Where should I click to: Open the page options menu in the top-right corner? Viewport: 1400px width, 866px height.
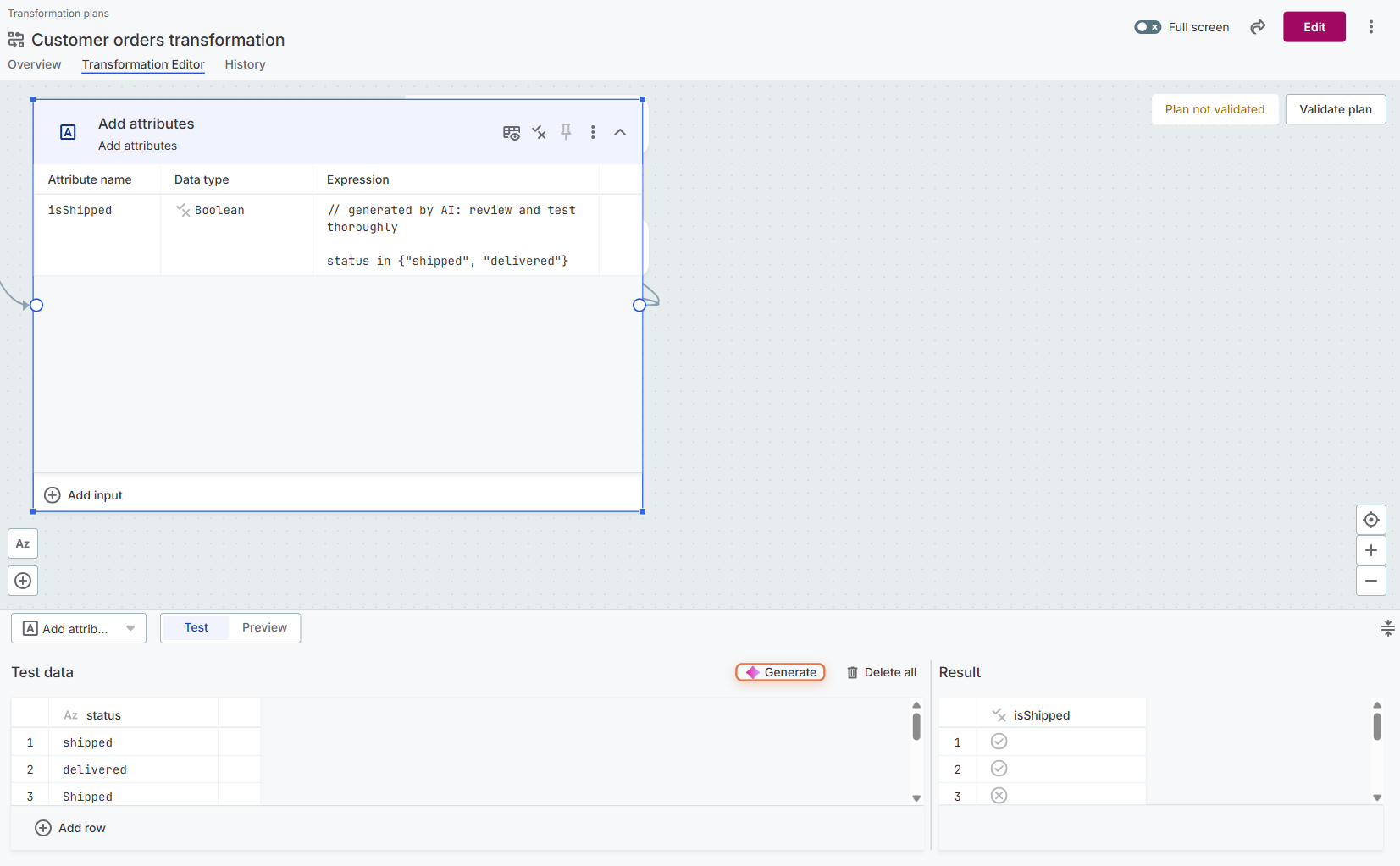1370,26
